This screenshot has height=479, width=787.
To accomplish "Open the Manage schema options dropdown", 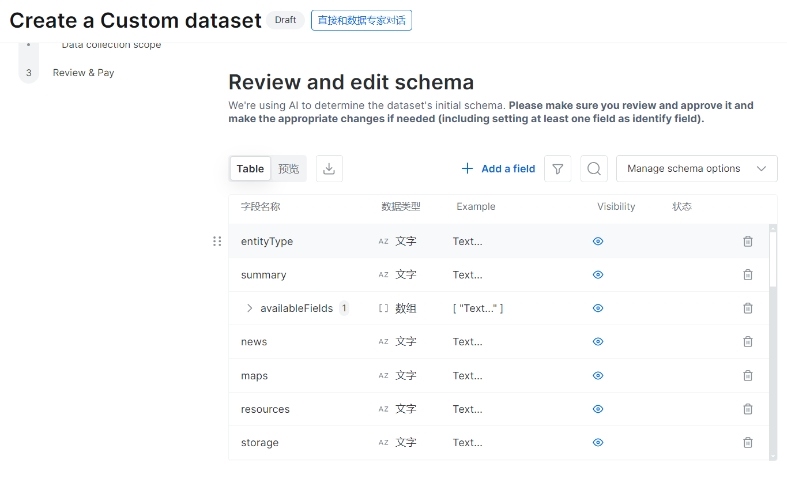I will point(697,169).
